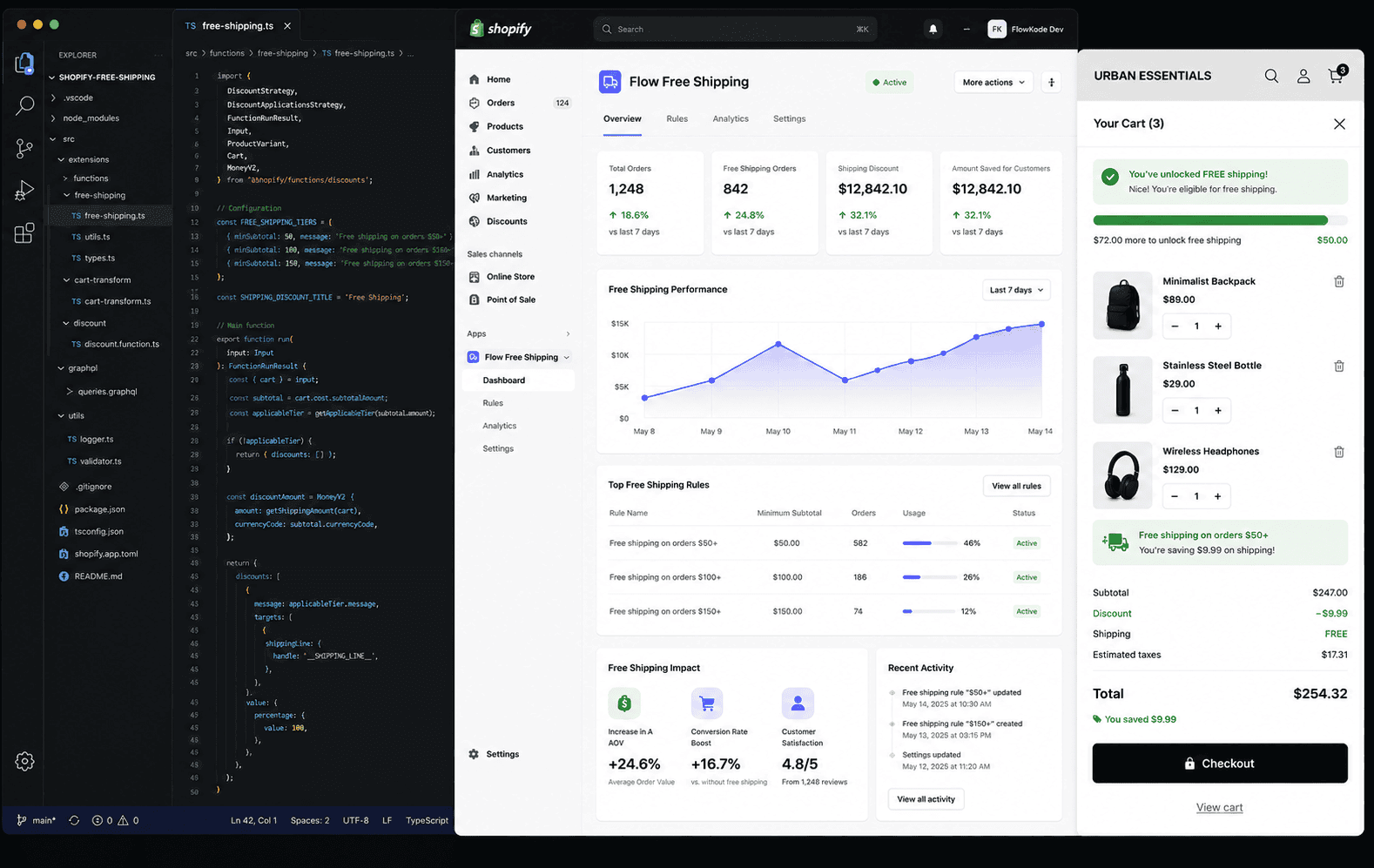Screen dimensions: 1374x868
Task: Open the Last 7 days dropdown
Action: [1016, 290]
